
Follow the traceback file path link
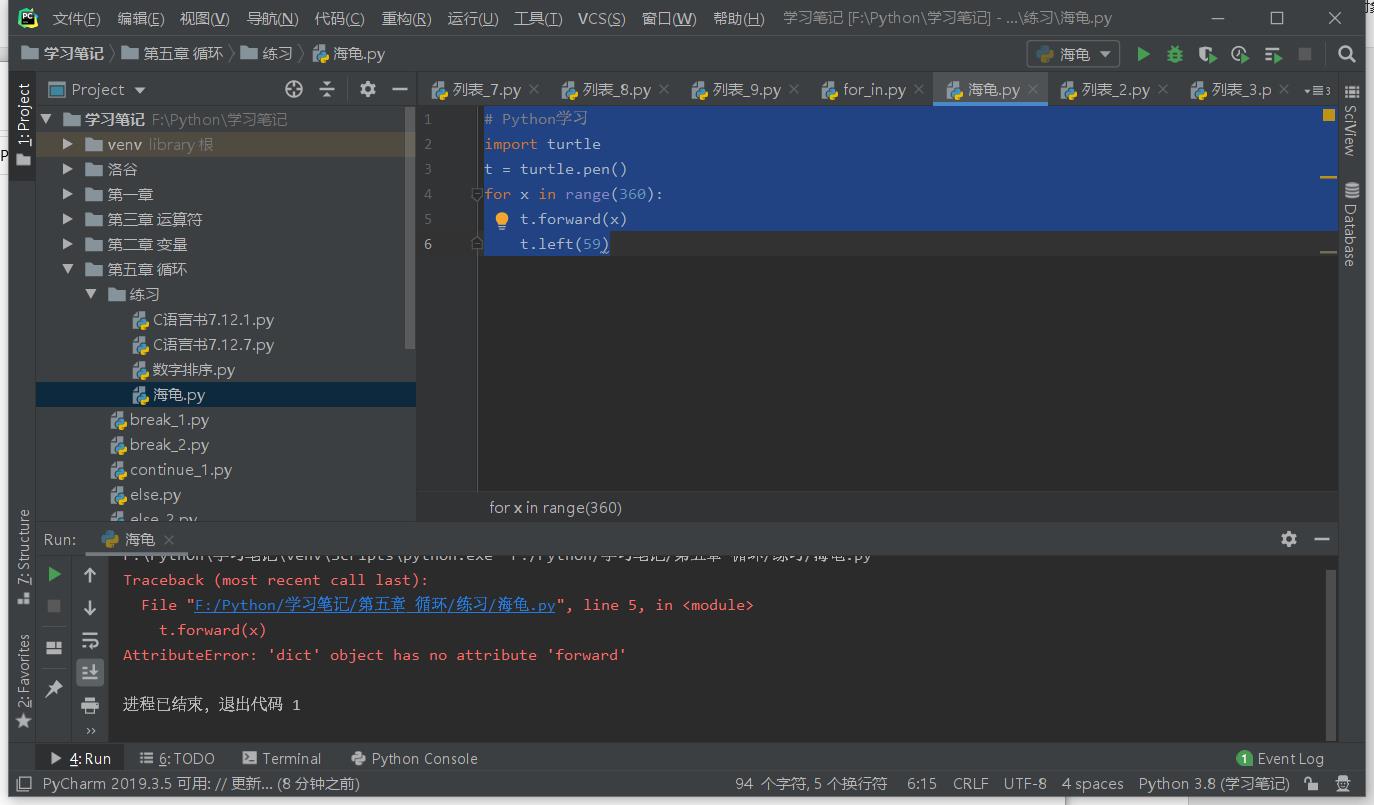coord(375,604)
